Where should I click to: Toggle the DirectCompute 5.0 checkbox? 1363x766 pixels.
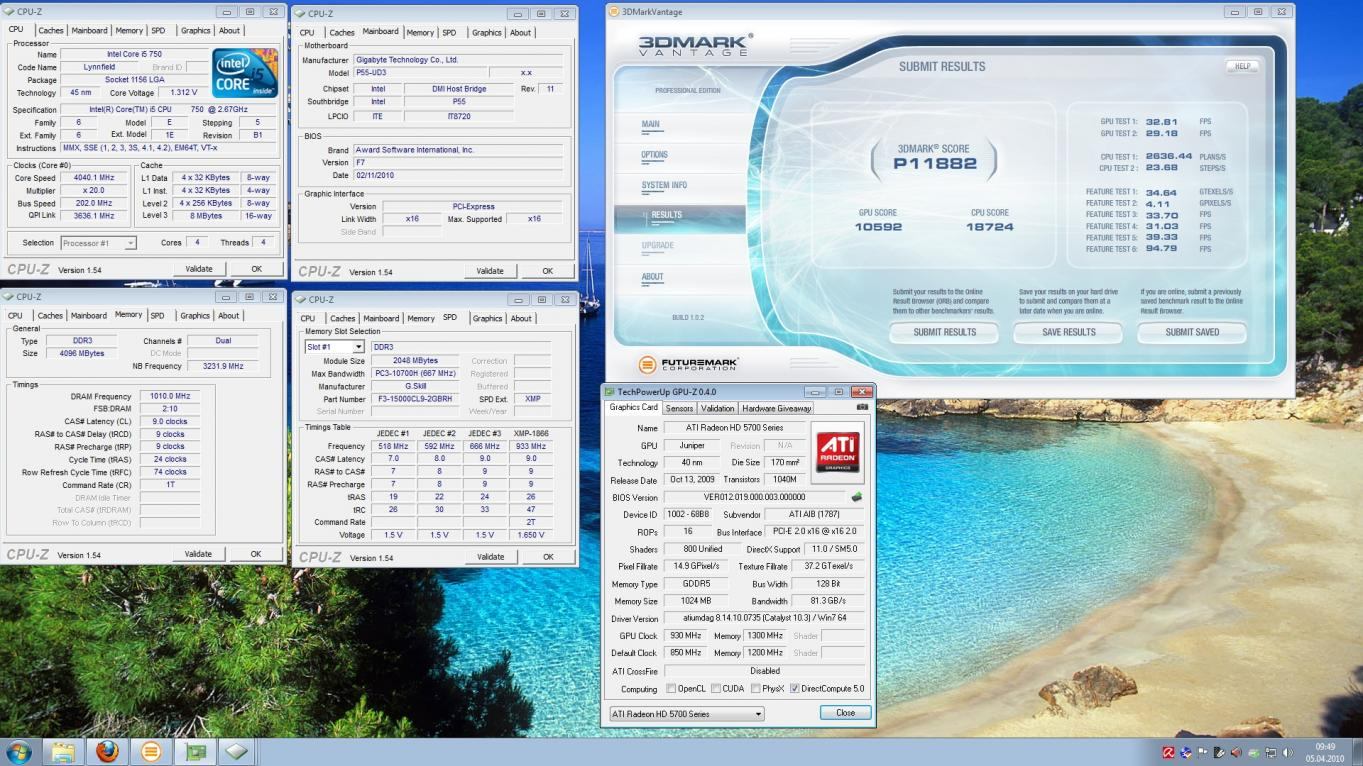pos(795,689)
